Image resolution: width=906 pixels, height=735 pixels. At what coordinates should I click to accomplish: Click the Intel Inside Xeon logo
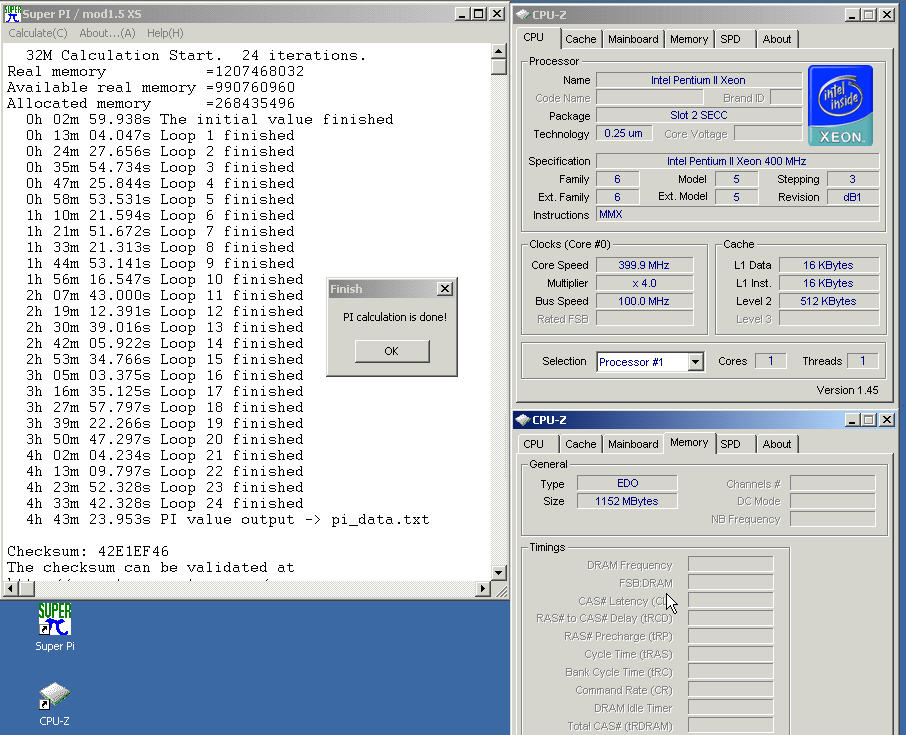point(840,105)
